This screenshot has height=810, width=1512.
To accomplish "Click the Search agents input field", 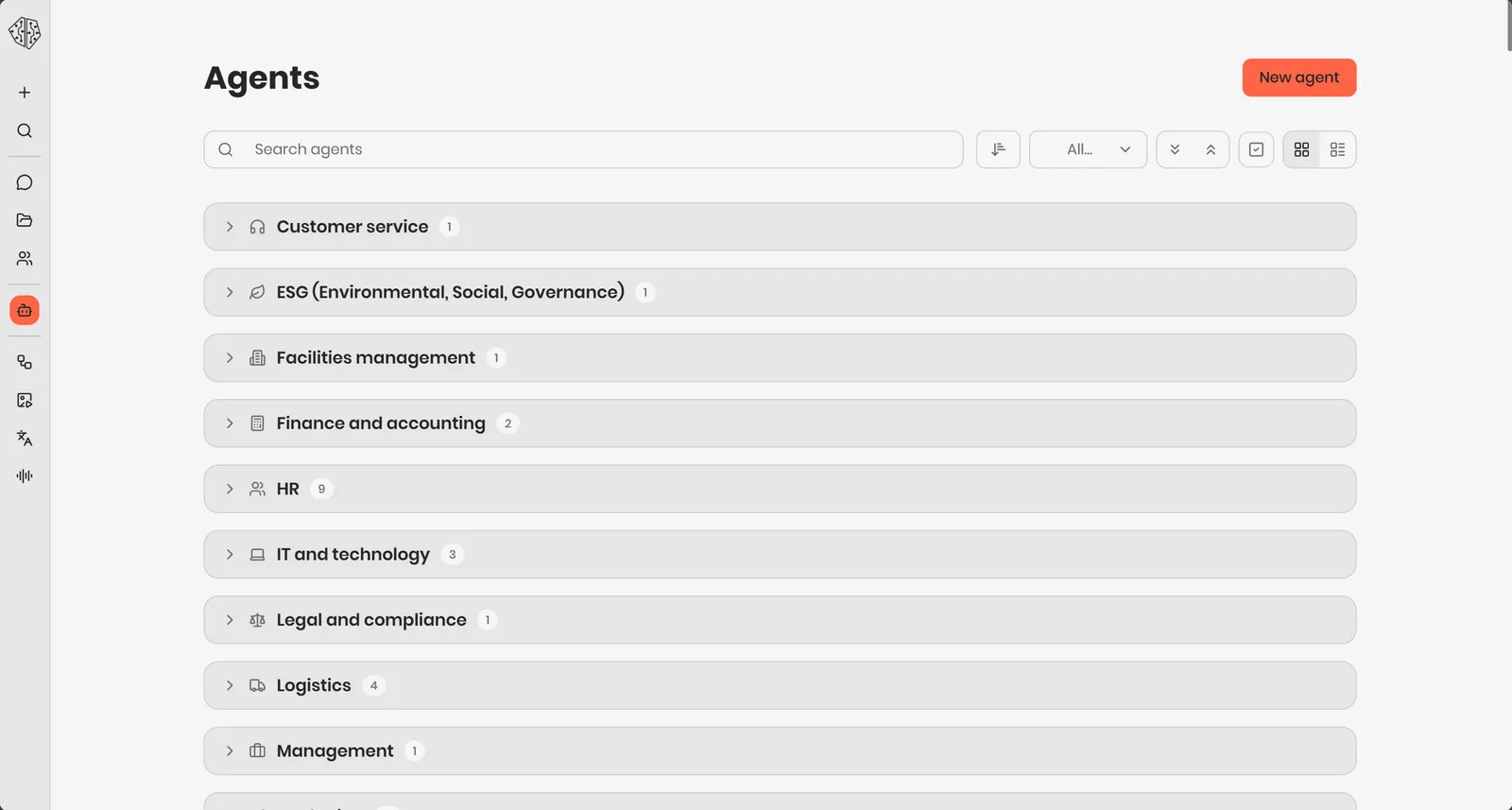I will coord(583,149).
